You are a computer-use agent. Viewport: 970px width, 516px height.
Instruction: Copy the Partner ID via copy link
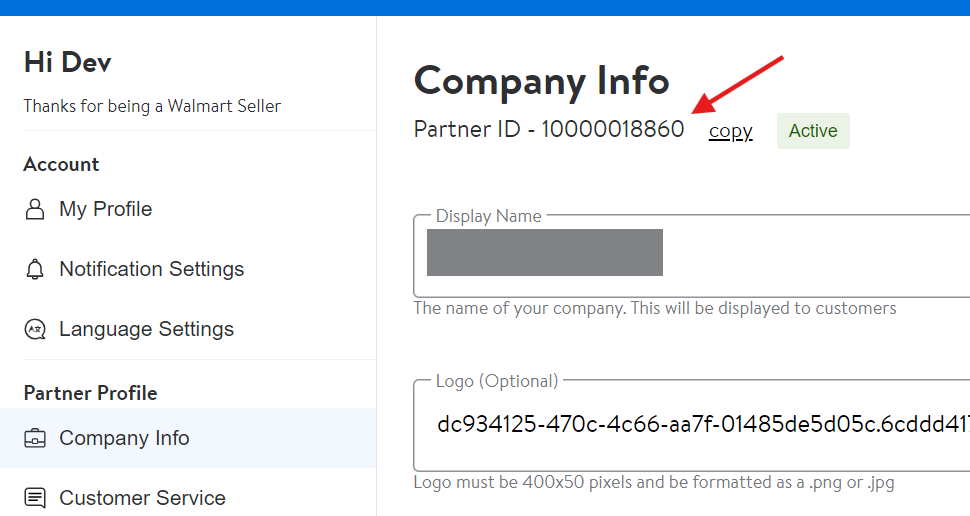[x=730, y=131]
